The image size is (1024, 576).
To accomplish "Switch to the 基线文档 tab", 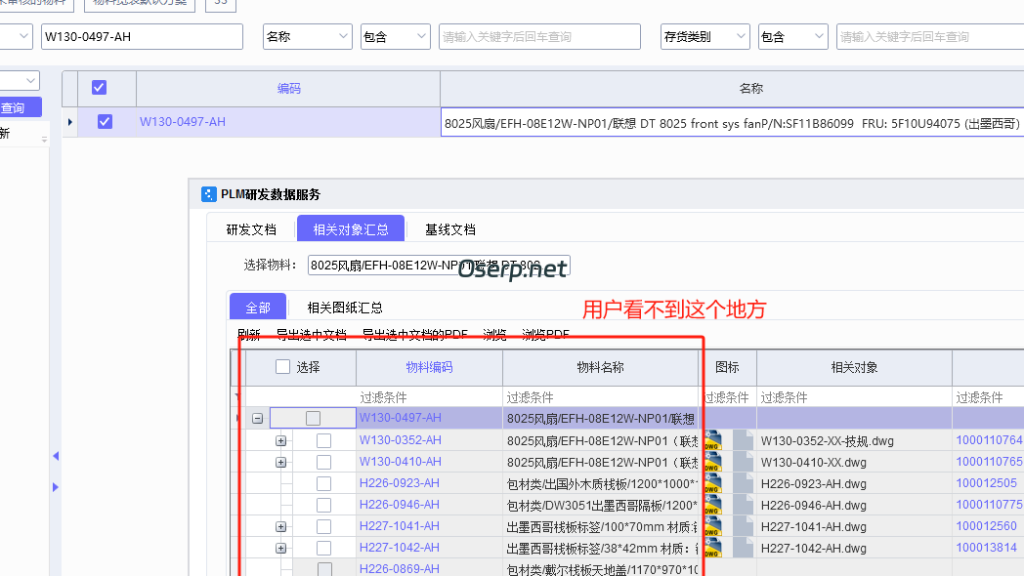I will [x=448, y=228].
